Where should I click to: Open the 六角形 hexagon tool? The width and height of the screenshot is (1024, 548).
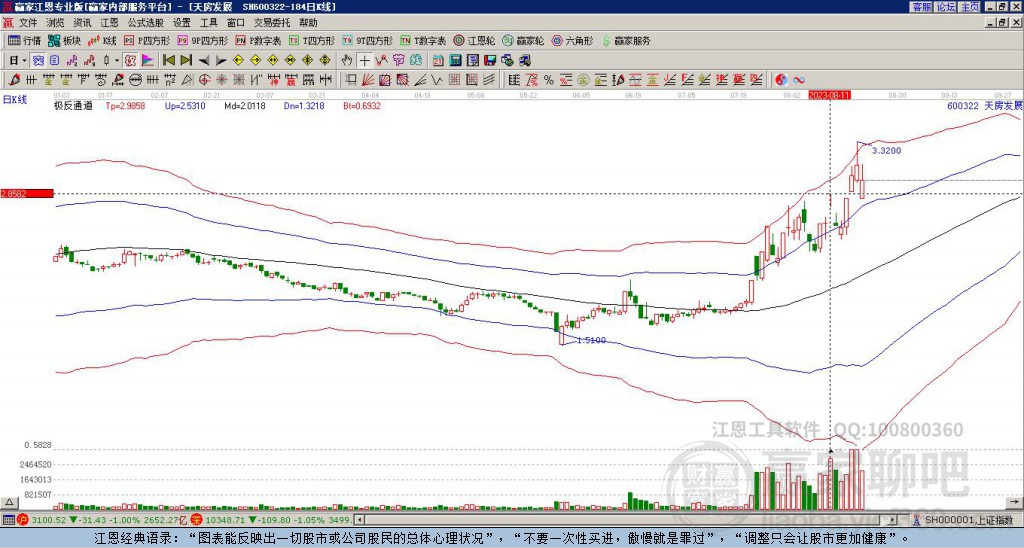573,40
